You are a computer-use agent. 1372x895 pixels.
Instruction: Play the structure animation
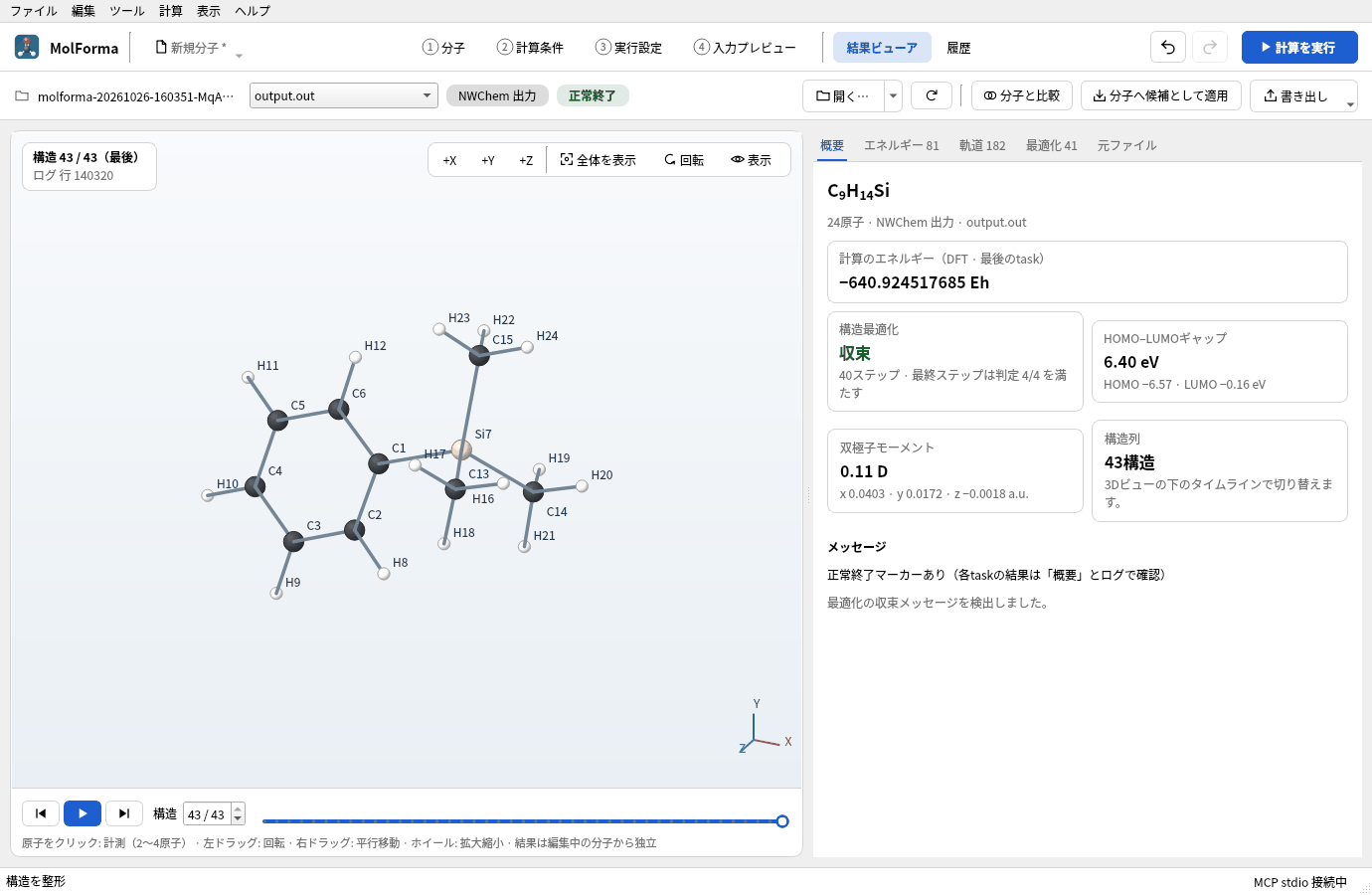[83, 813]
